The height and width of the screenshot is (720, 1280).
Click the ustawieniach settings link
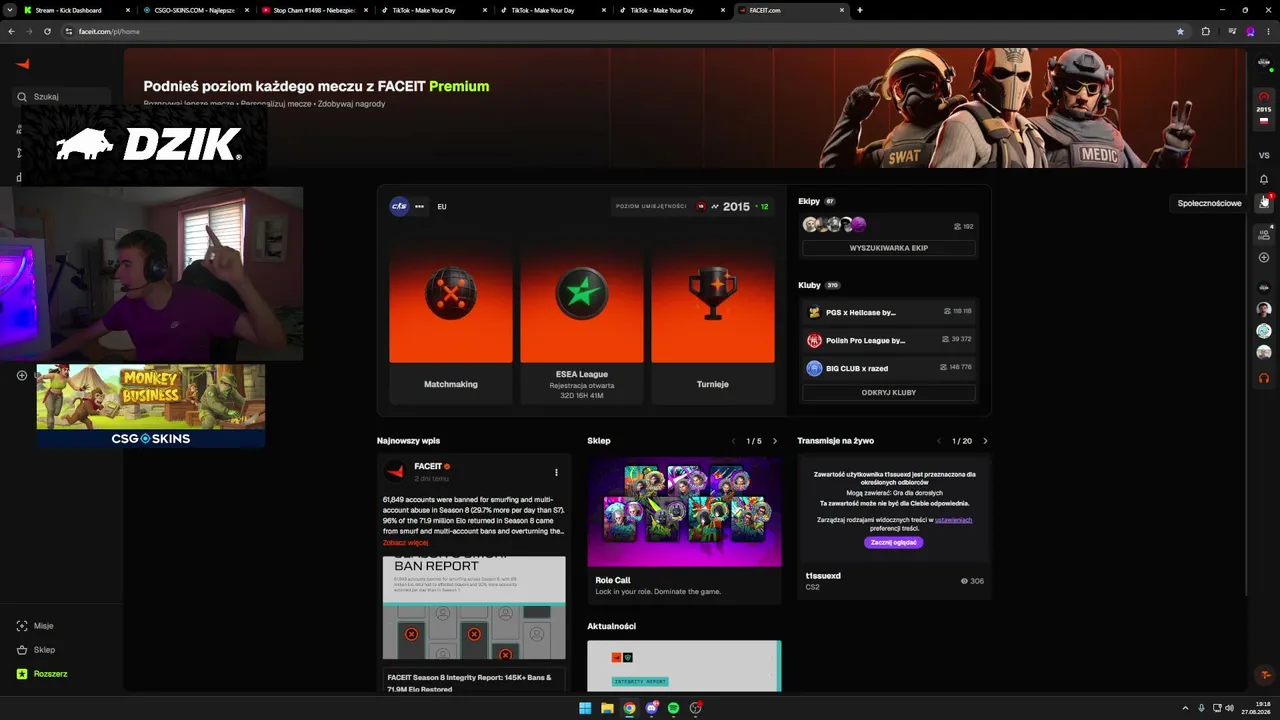[953, 520]
